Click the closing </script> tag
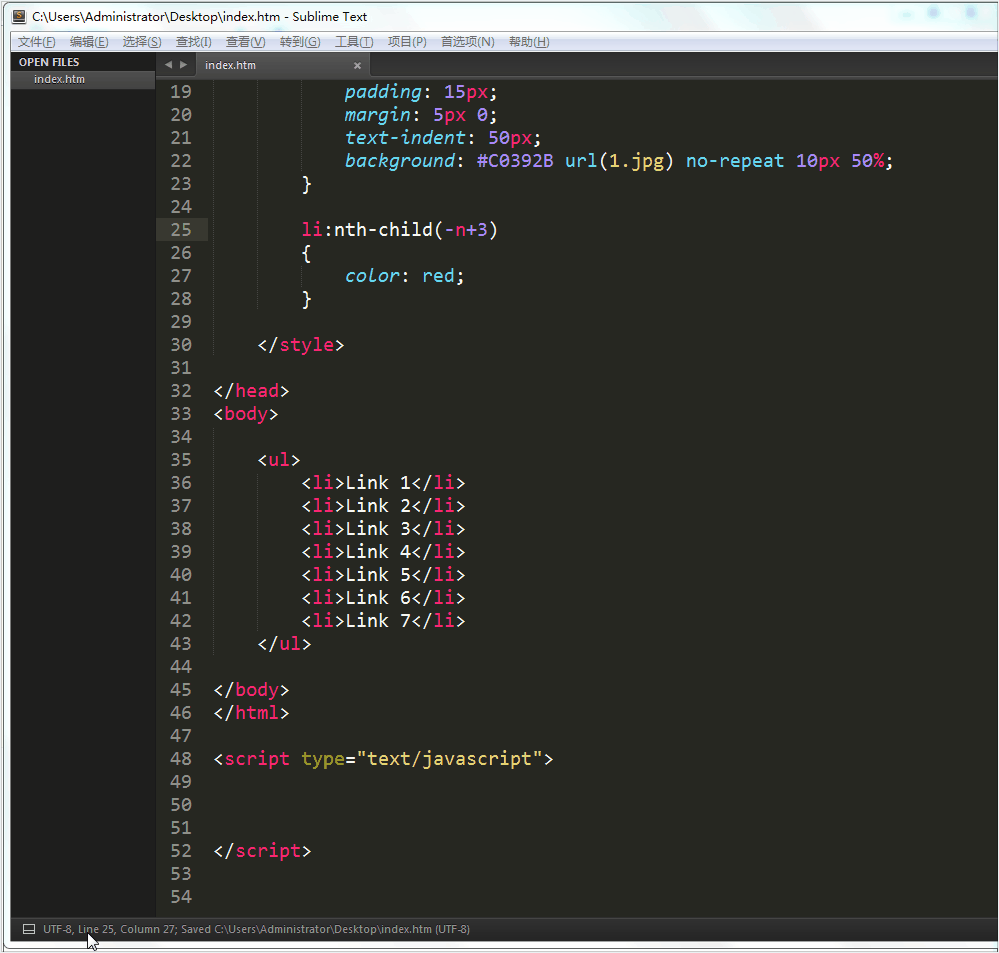Viewport: 999px width, 953px height. (262, 851)
